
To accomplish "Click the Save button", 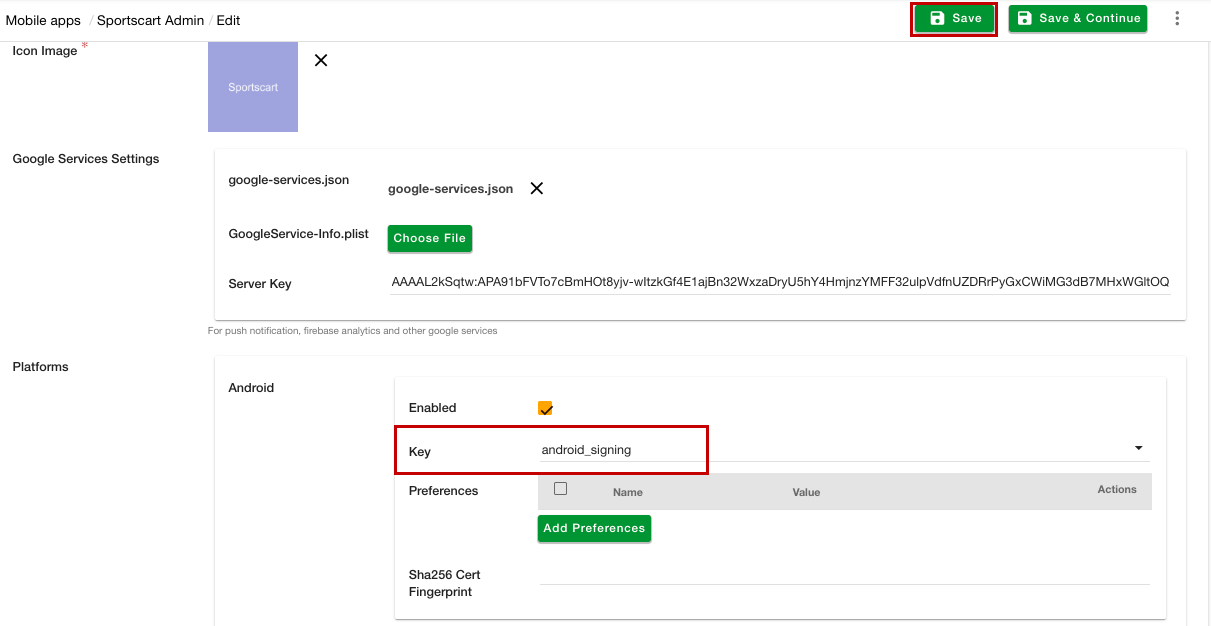I will coord(955,19).
